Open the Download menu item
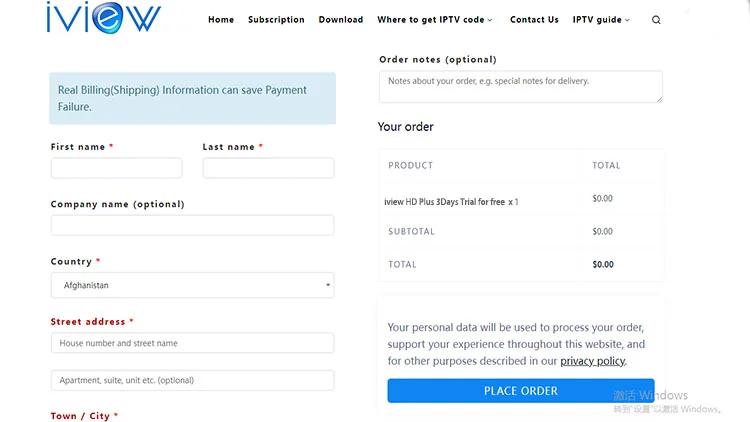The image size is (750, 422). pos(341,20)
